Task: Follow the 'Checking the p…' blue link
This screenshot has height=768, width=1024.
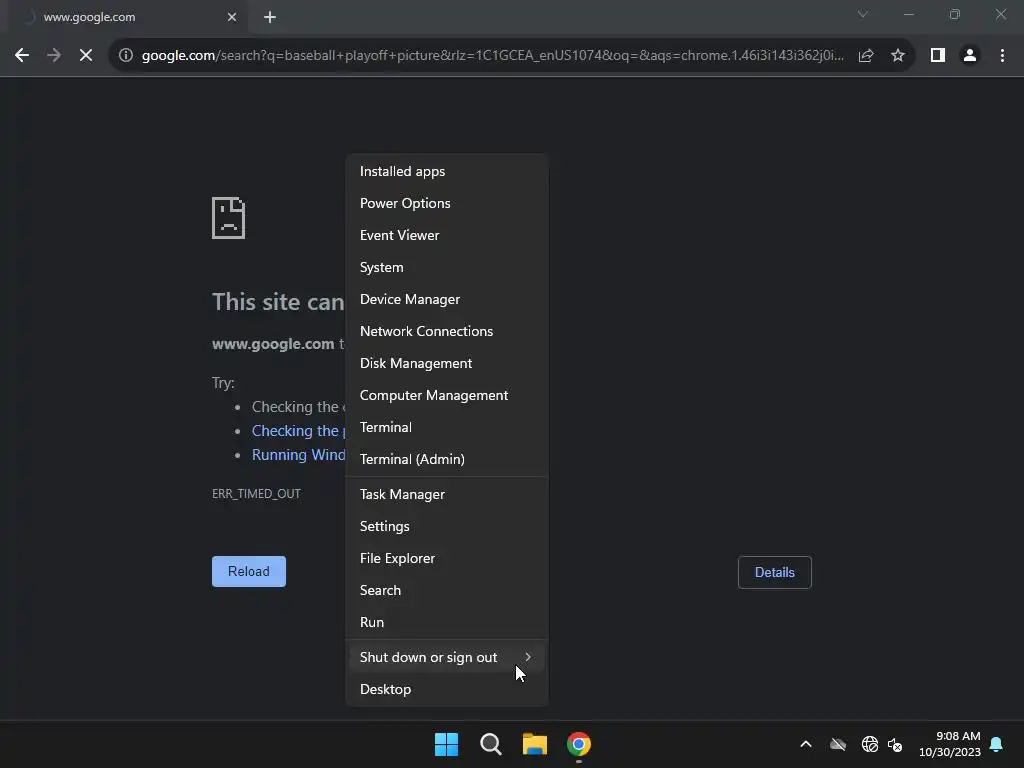Action: coord(298,431)
